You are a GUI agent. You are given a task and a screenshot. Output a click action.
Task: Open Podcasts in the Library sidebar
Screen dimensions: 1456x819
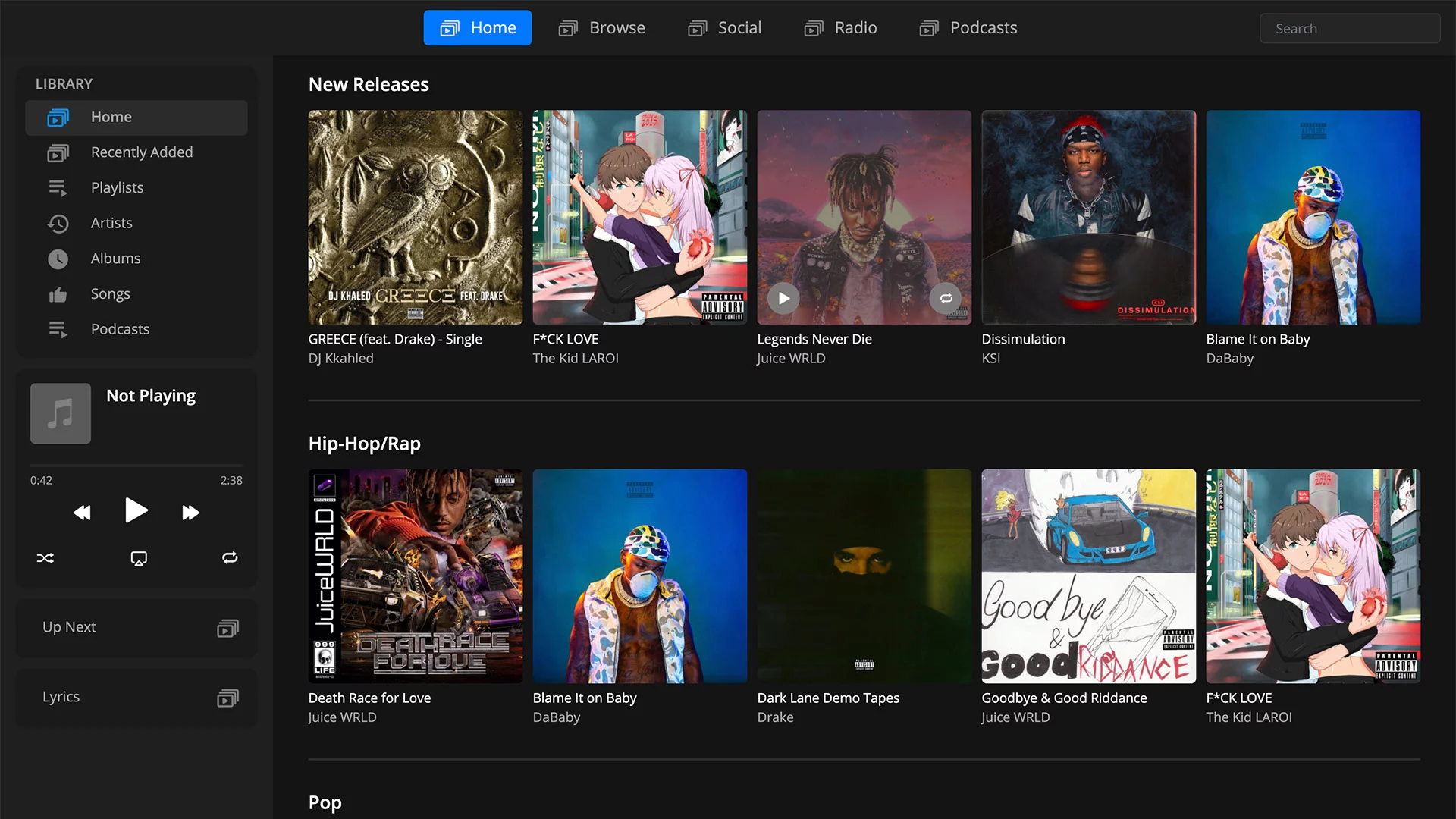[x=136, y=330]
